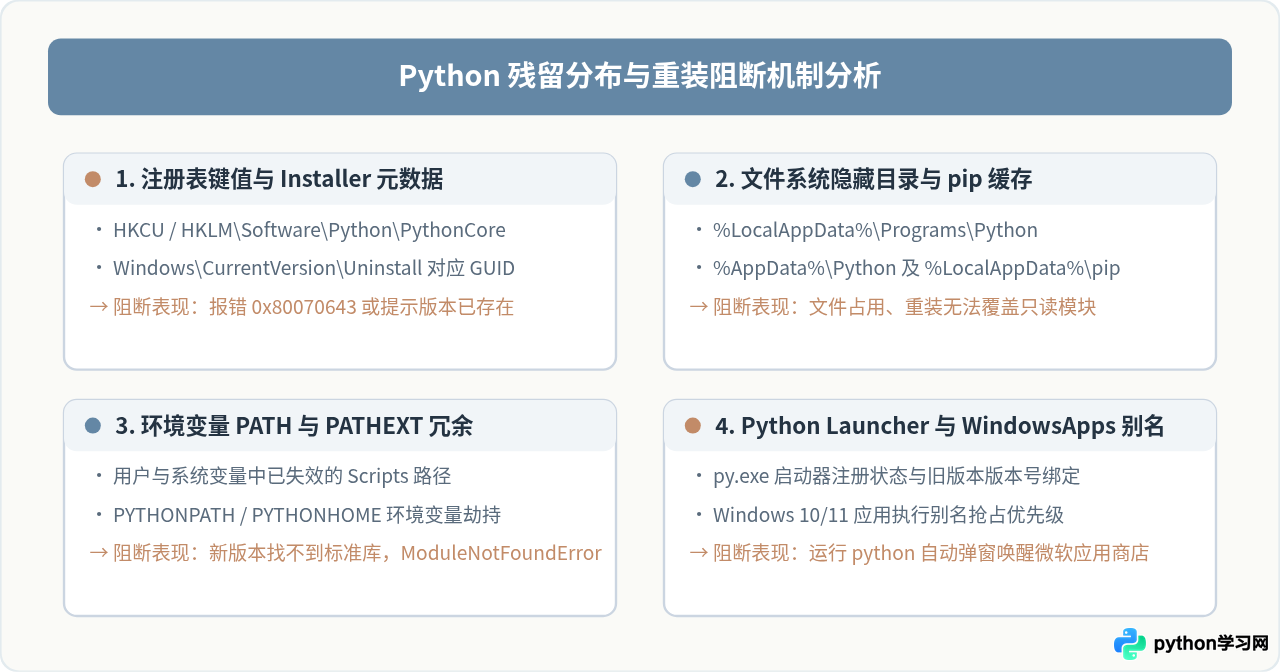
Task: Click the '报错 0x80070643 或提示版本已存在' line
Action: click(301, 307)
